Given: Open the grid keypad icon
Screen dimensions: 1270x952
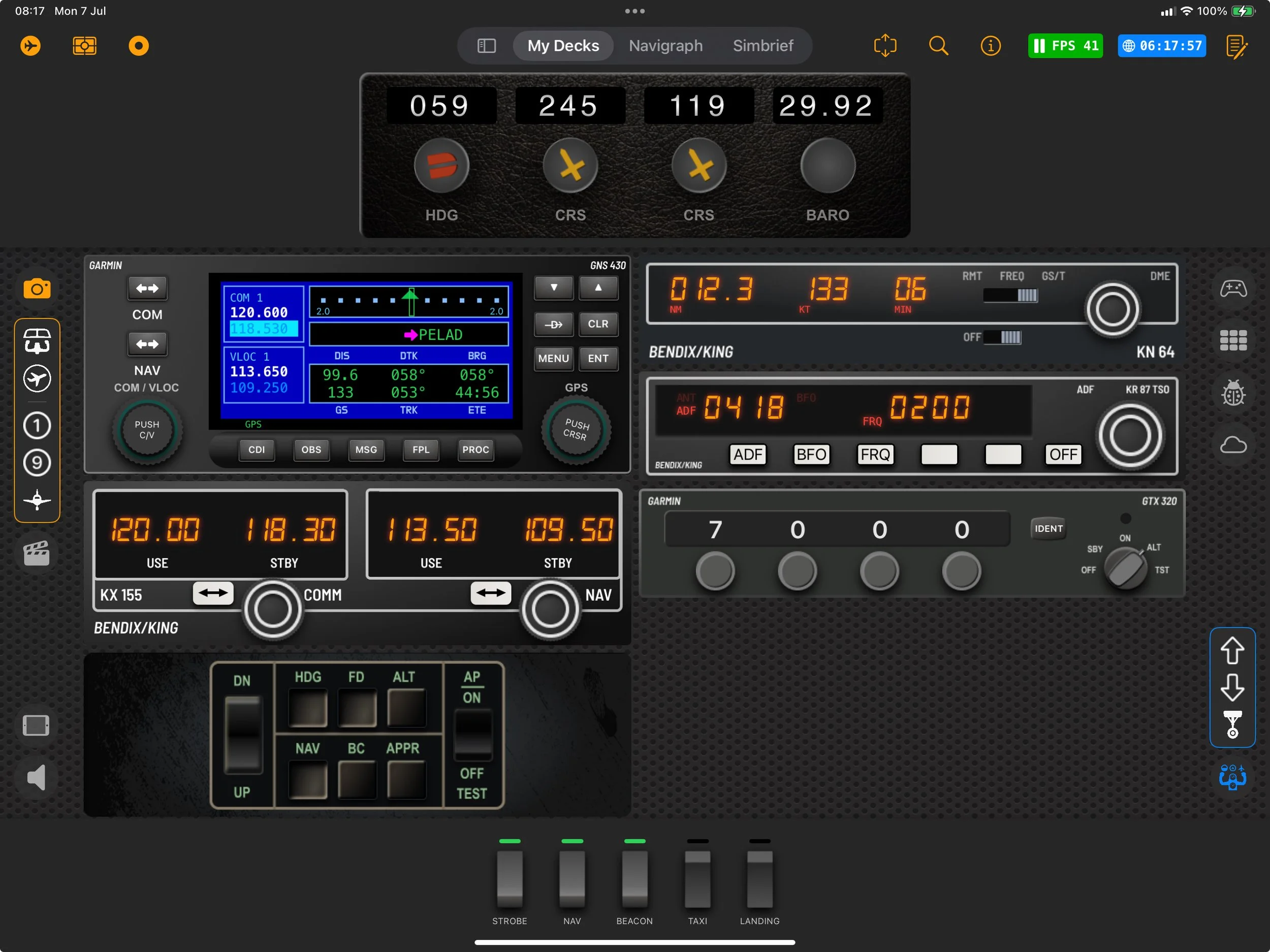Looking at the screenshot, I should [1233, 340].
